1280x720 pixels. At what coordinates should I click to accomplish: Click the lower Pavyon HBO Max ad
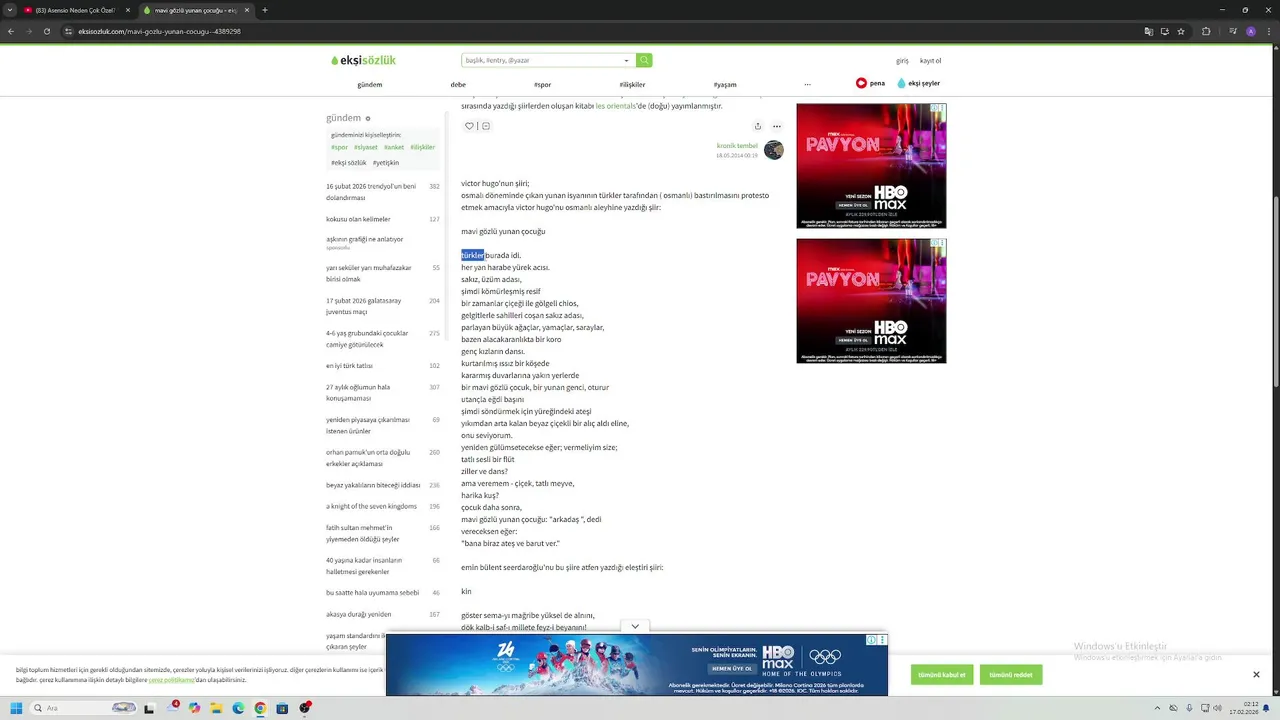(871, 301)
